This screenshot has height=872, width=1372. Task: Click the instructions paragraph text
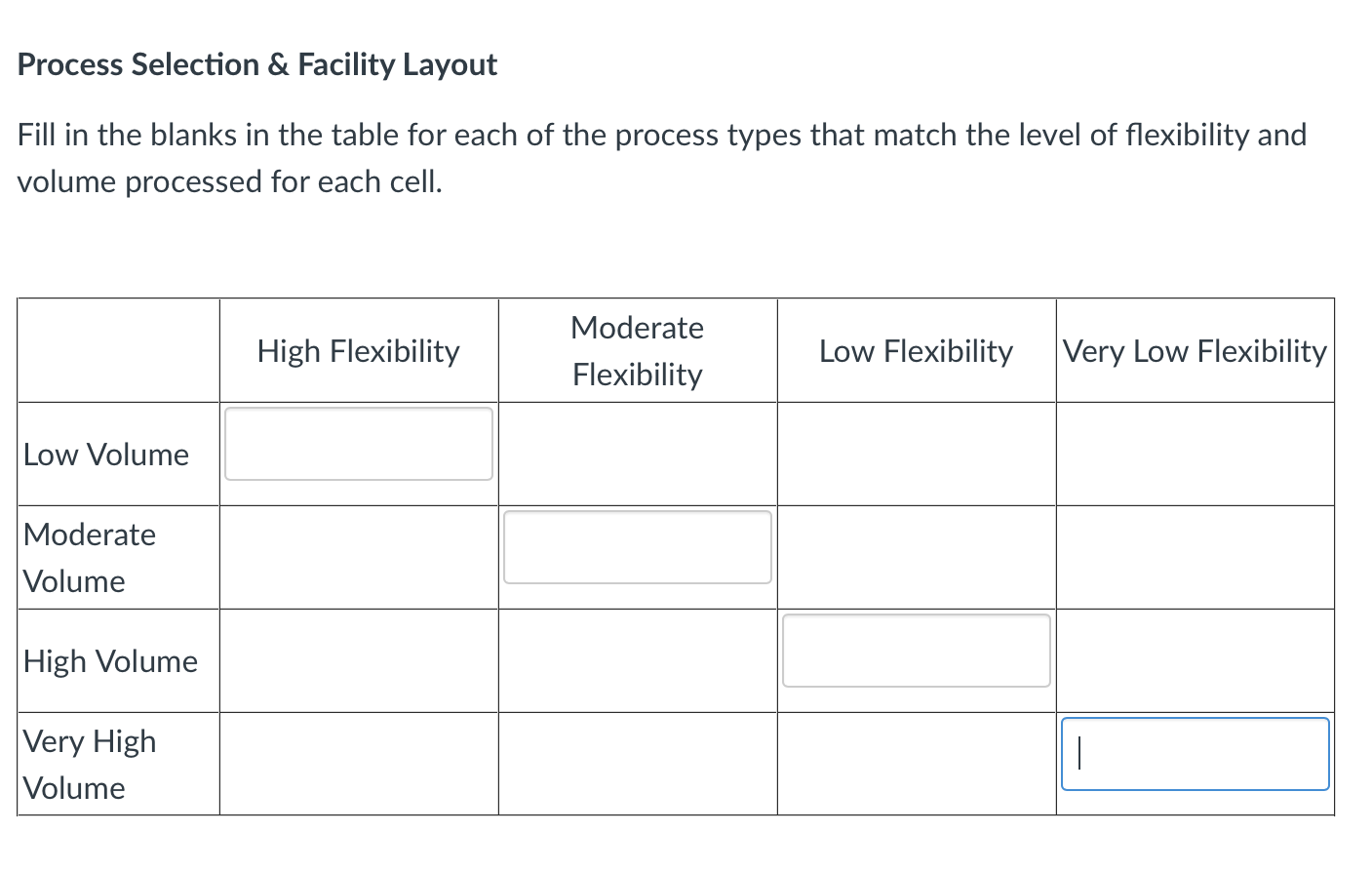coord(661,158)
